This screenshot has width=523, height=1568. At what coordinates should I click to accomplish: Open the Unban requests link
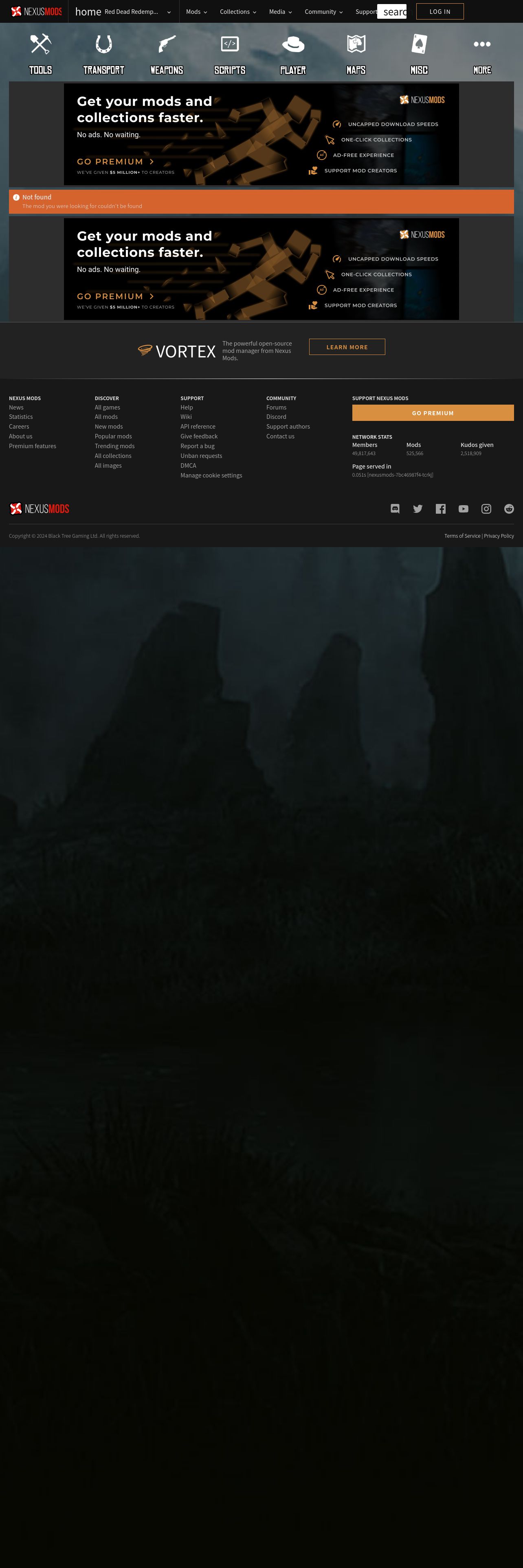point(201,456)
